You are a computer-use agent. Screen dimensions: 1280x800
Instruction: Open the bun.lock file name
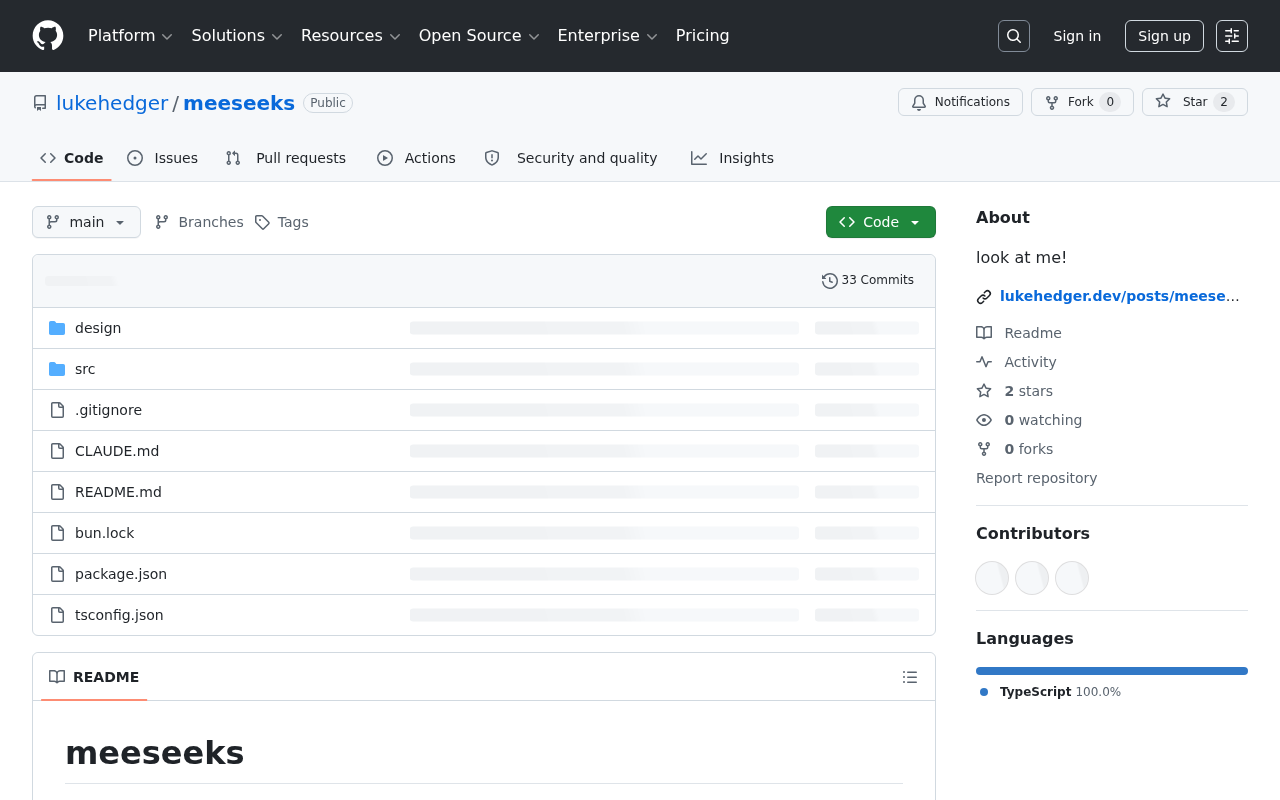click(104, 533)
